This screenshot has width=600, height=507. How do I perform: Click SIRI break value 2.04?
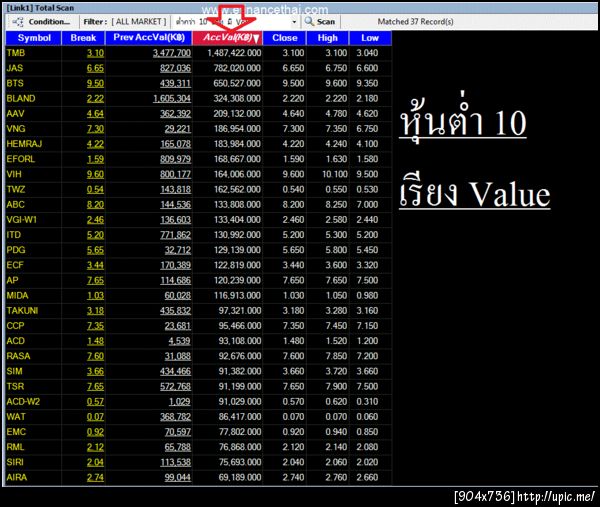tap(95, 462)
